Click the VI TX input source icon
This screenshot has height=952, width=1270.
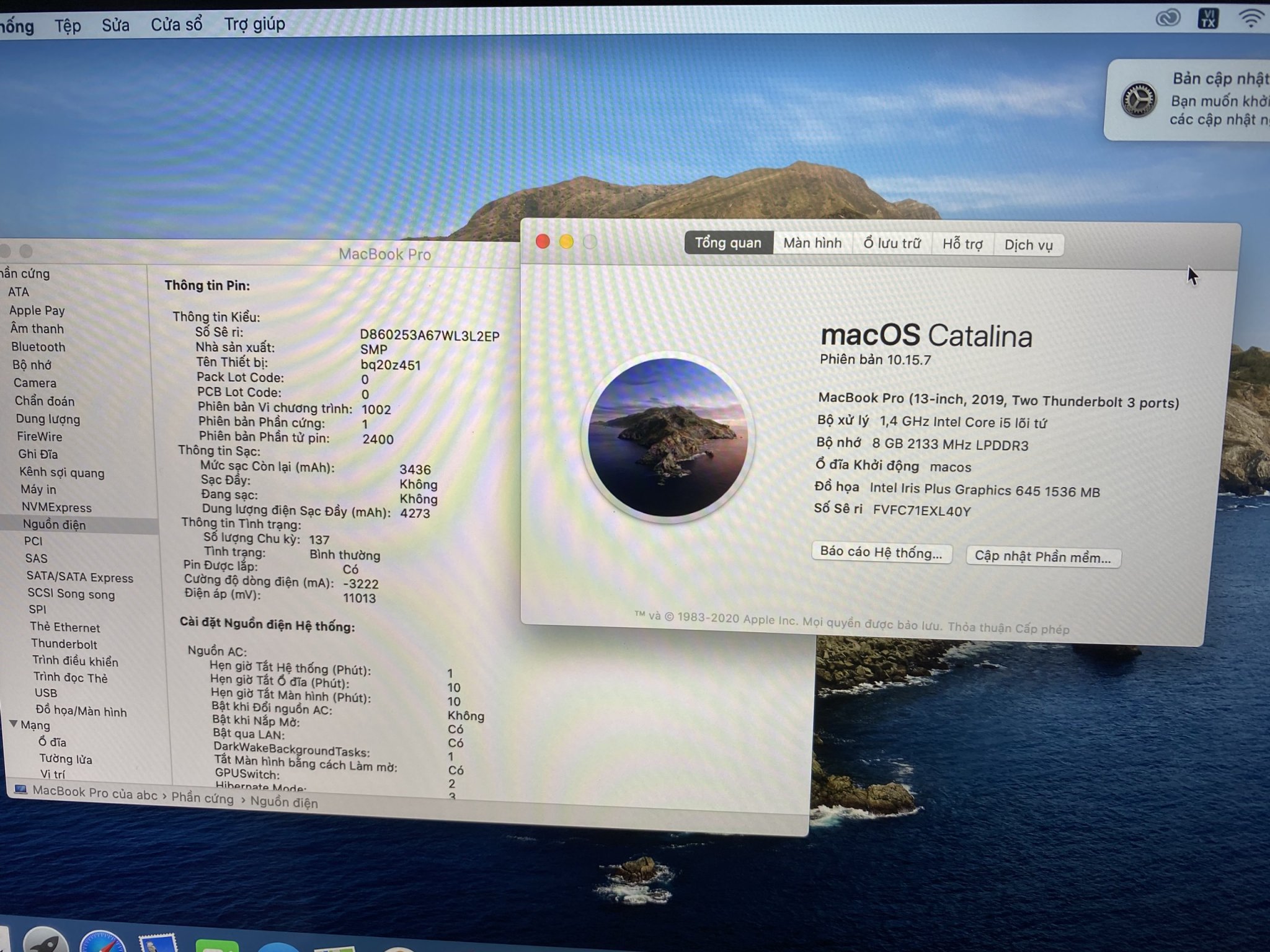tap(1207, 18)
